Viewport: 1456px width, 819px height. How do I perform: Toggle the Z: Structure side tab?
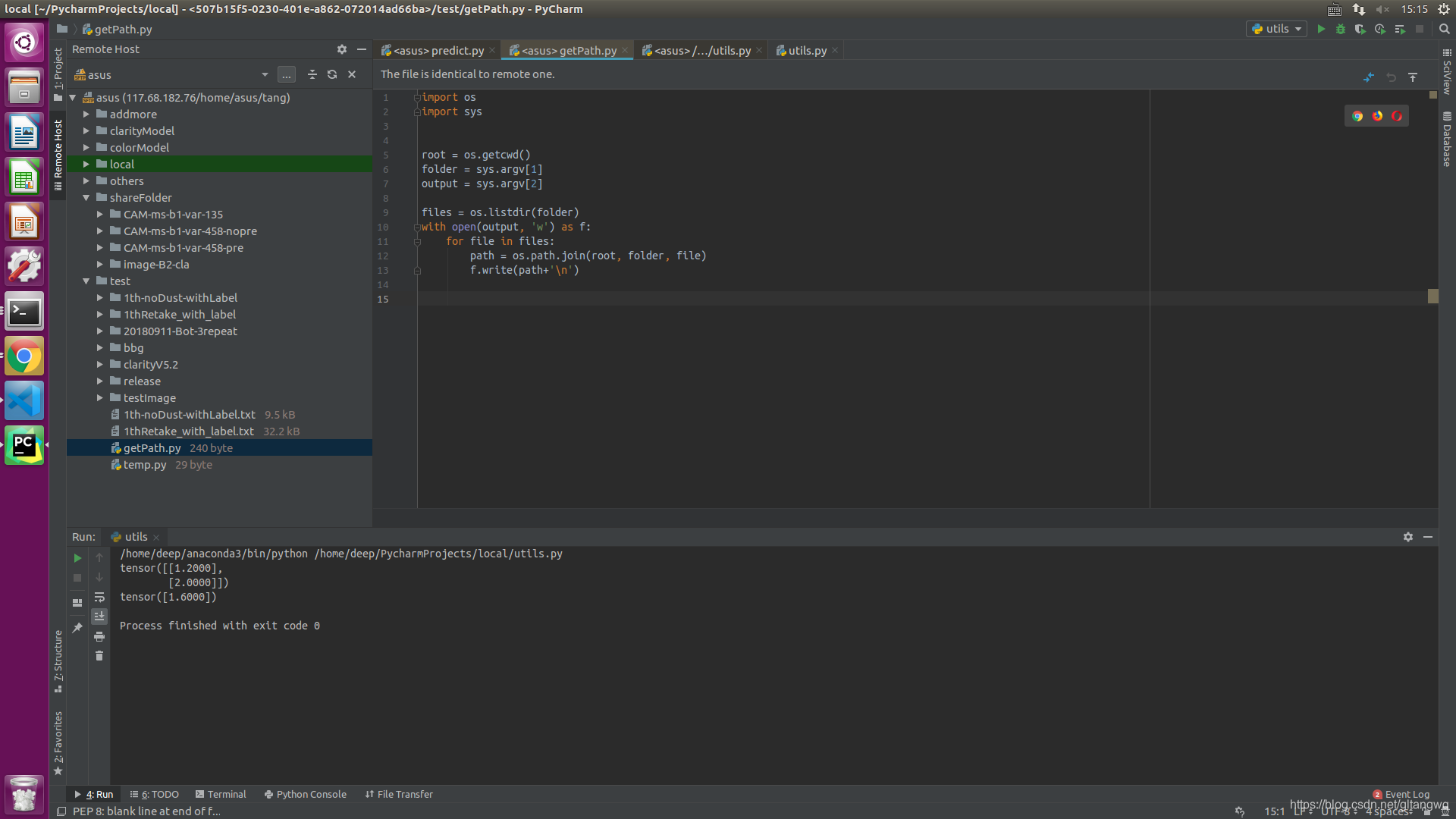pyautogui.click(x=58, y=661)
